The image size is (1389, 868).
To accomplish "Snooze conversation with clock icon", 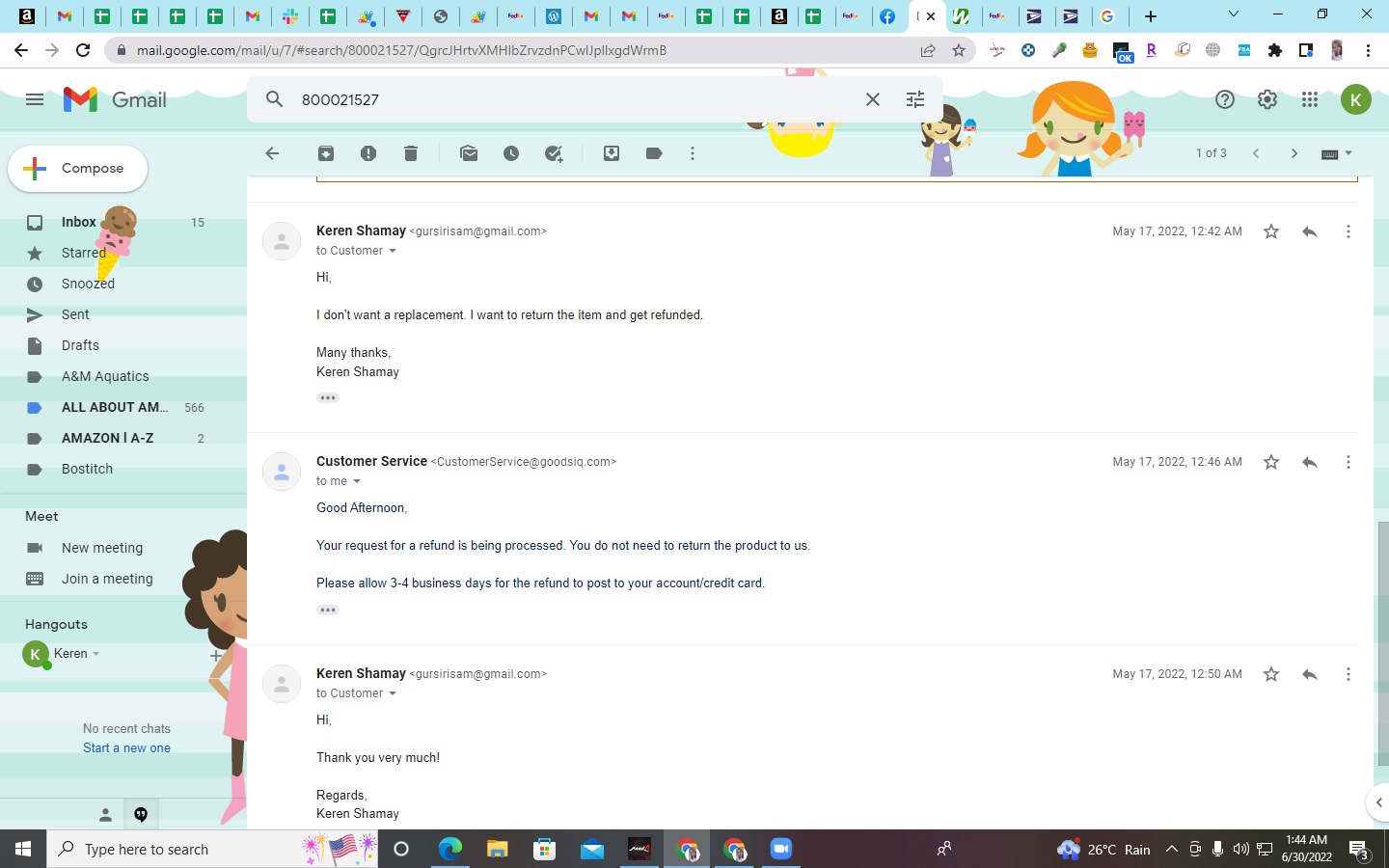I will 511,153.
